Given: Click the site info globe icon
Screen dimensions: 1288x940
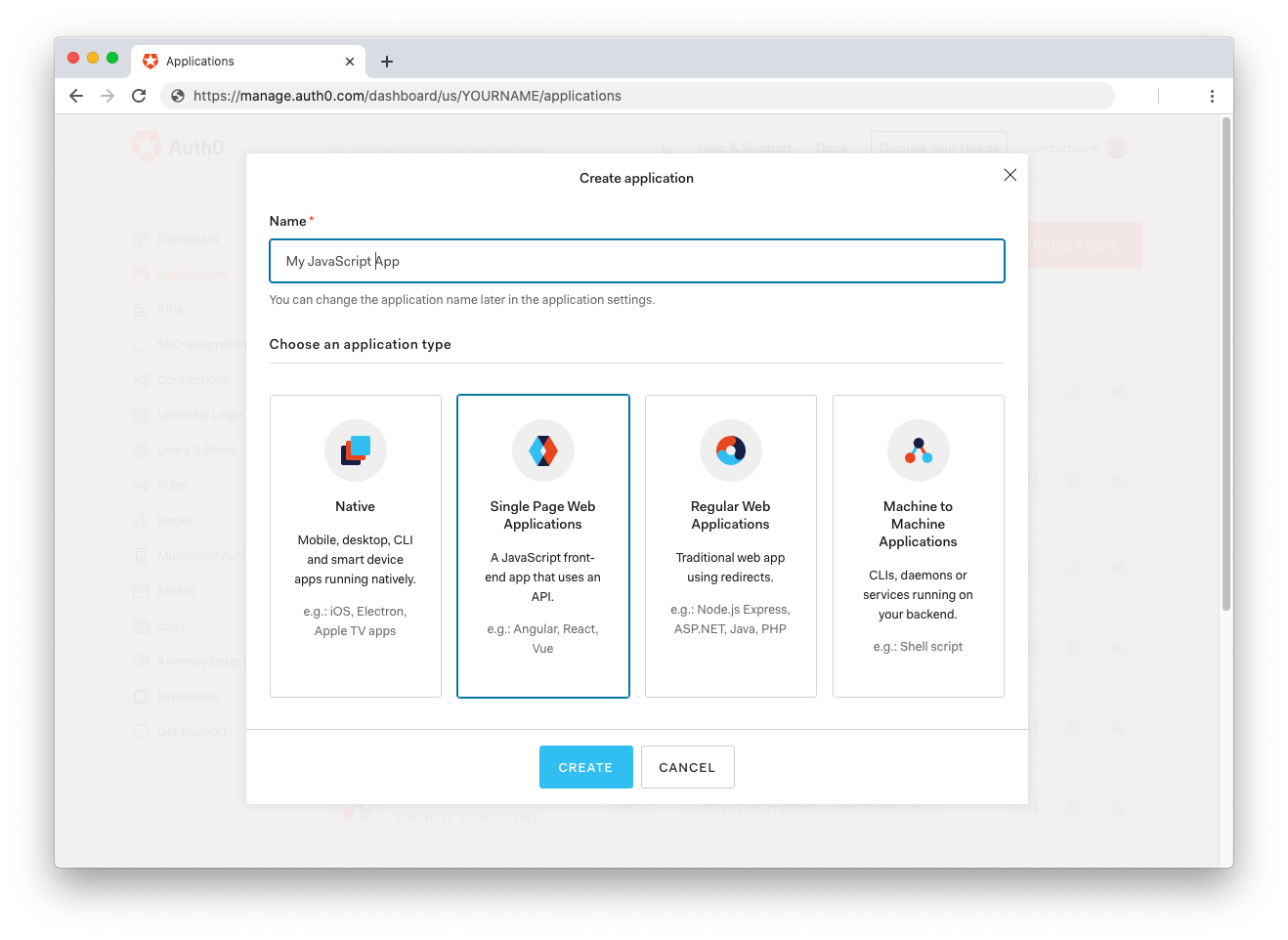Looking at the screenshot, I should pyautogui.click(x=178, y=96).
